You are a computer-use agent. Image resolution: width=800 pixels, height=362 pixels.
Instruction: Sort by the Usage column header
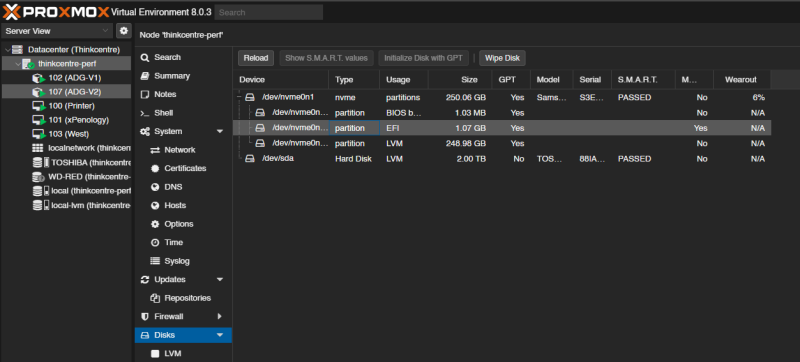pyautogui.click(x=404, y=80)
